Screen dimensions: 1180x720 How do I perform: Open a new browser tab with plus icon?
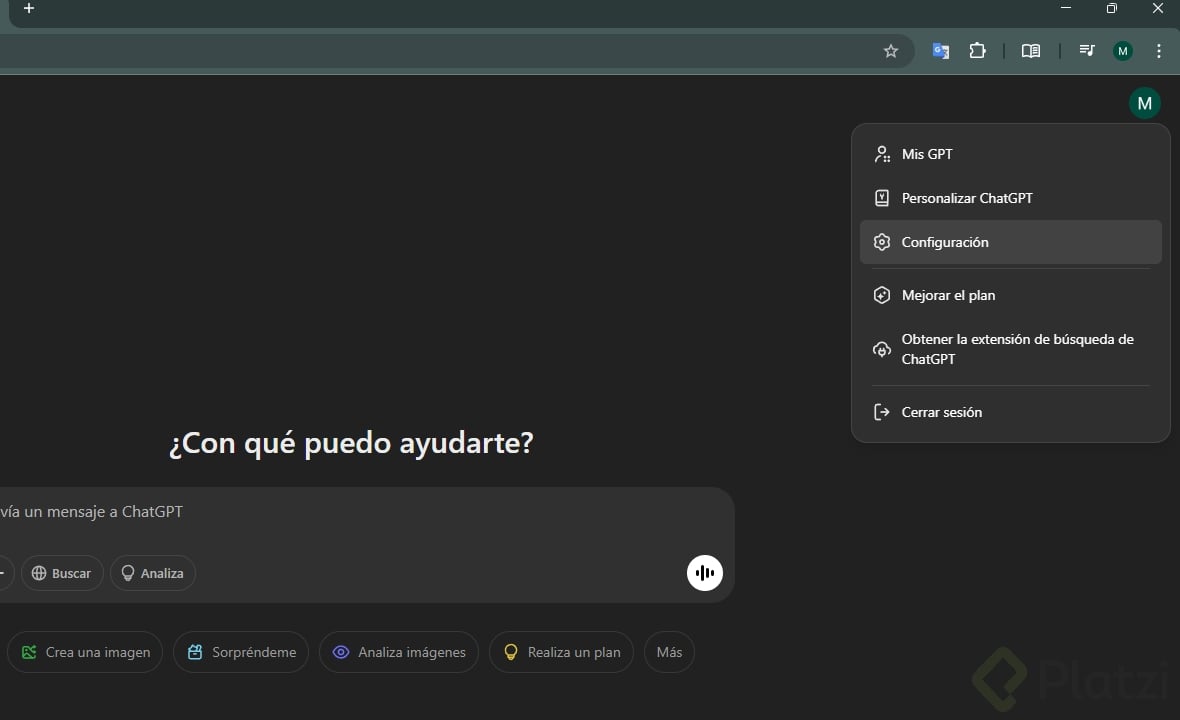[x=29, y=8]
